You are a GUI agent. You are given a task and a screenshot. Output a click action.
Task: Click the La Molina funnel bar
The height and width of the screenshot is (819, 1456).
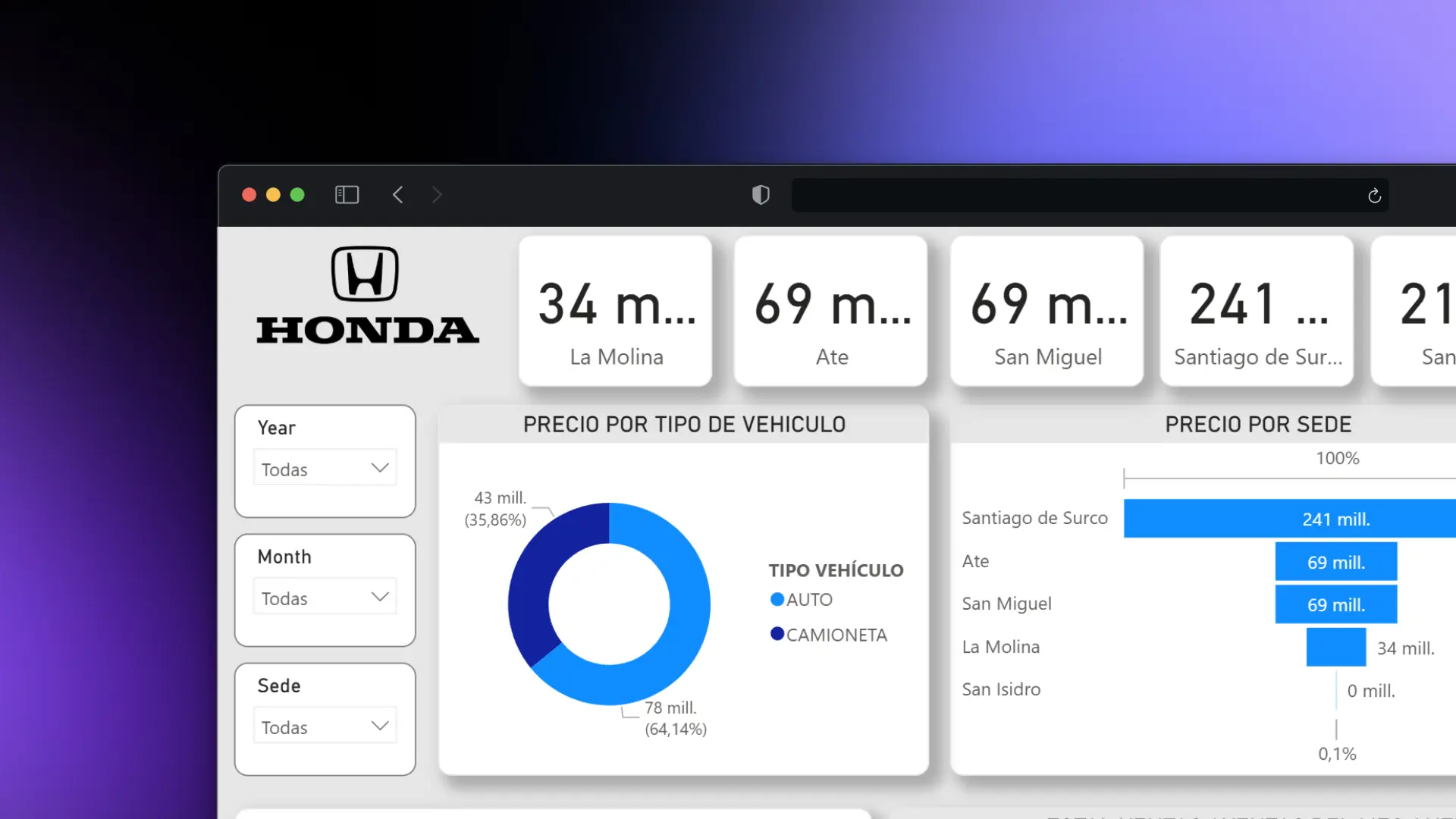1336,647
